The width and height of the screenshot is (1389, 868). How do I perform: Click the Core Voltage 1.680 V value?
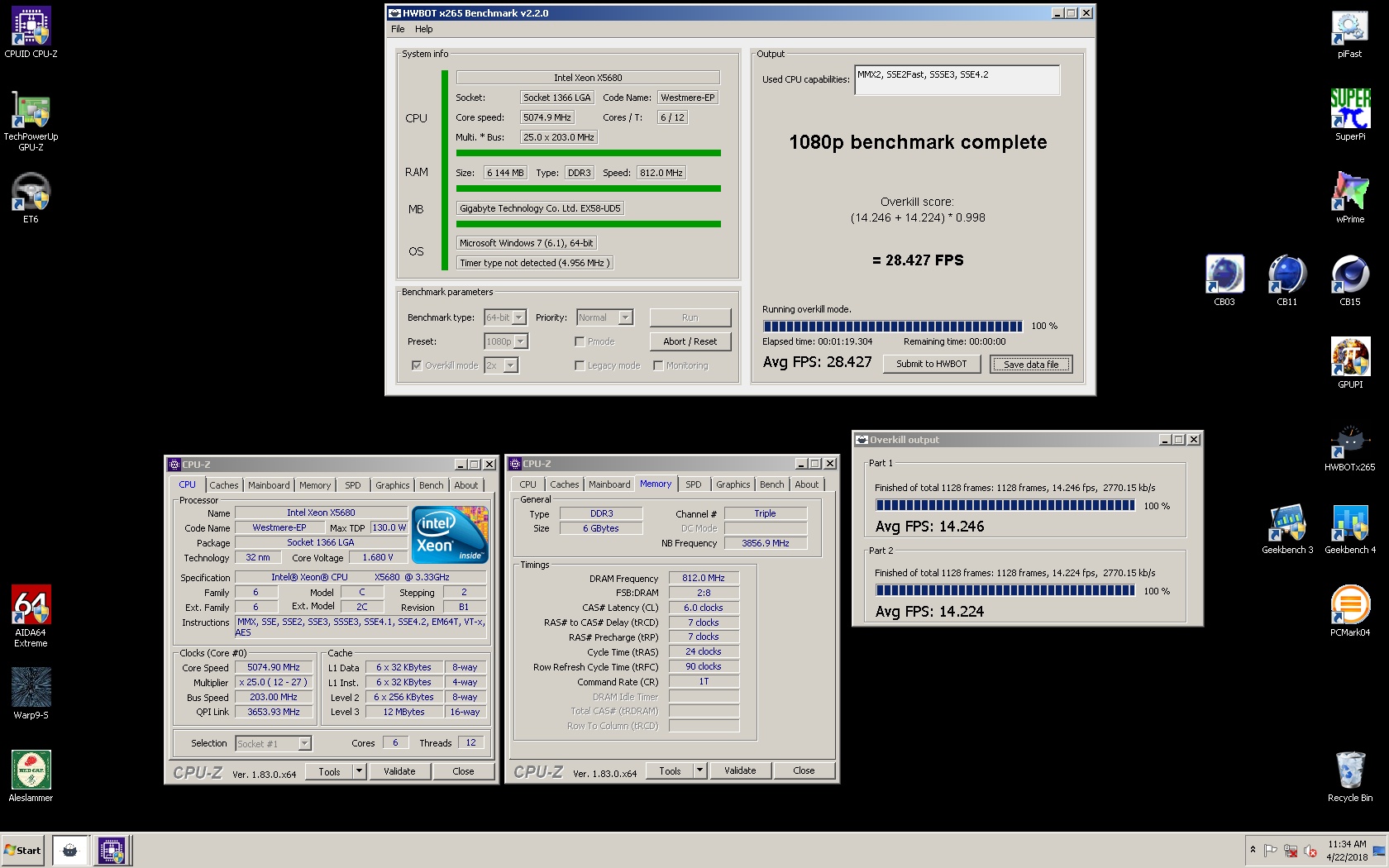click(x=378, y=557)
